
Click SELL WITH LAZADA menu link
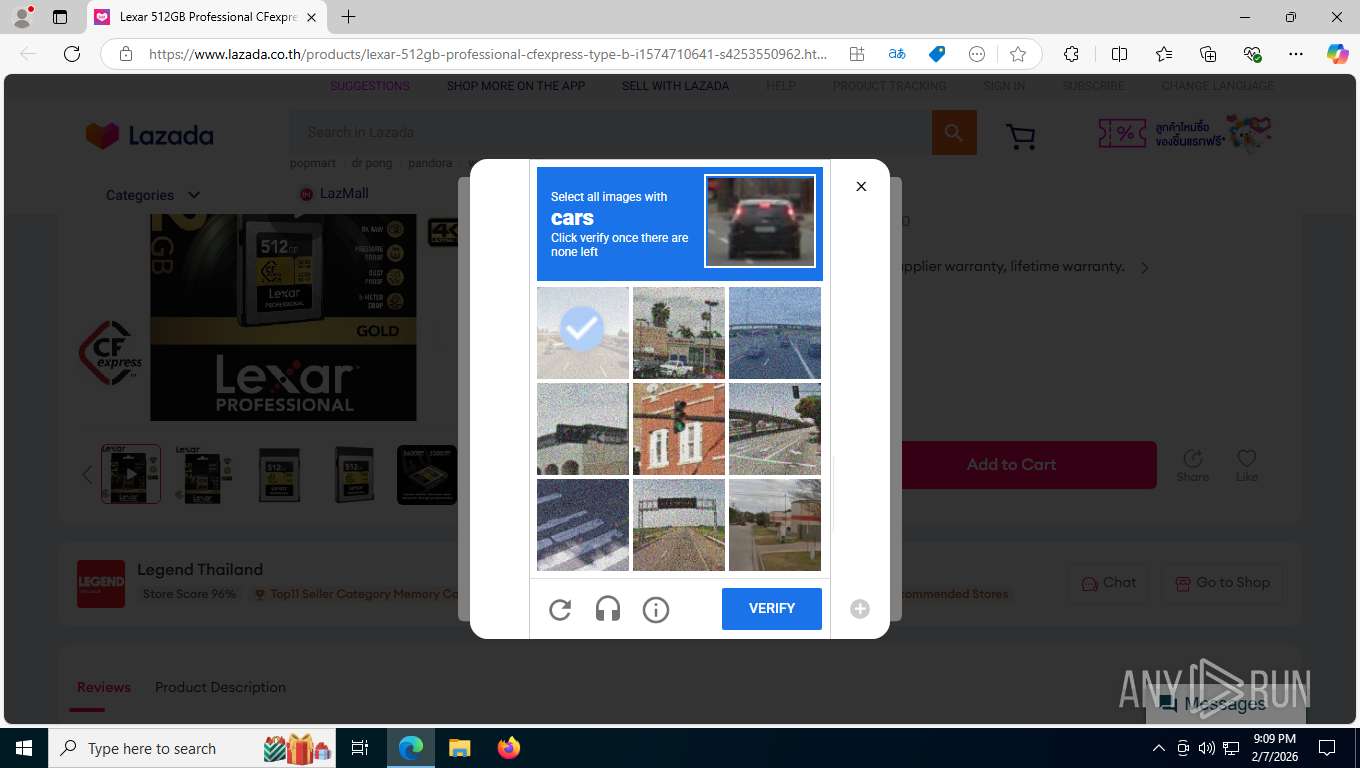tap(675, 86)
